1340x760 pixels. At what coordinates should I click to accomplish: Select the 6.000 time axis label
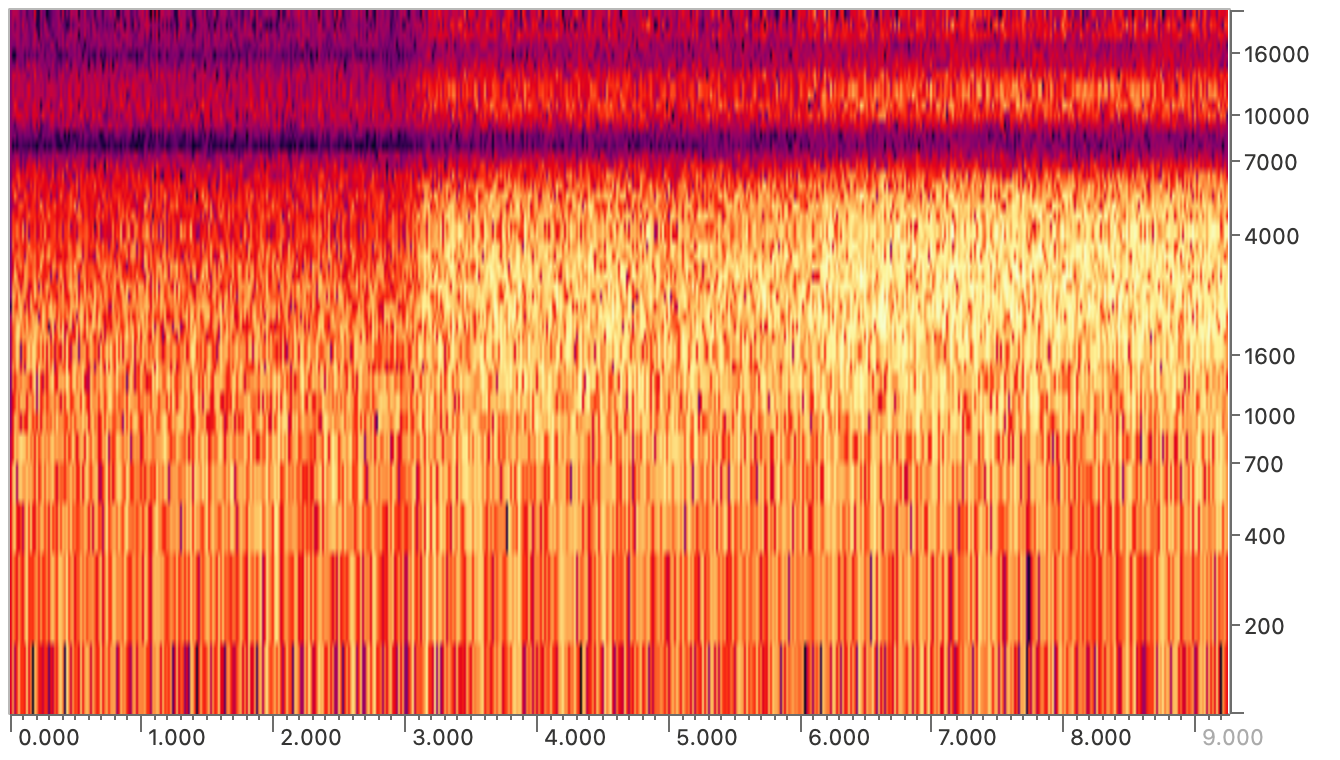[838, 739]
